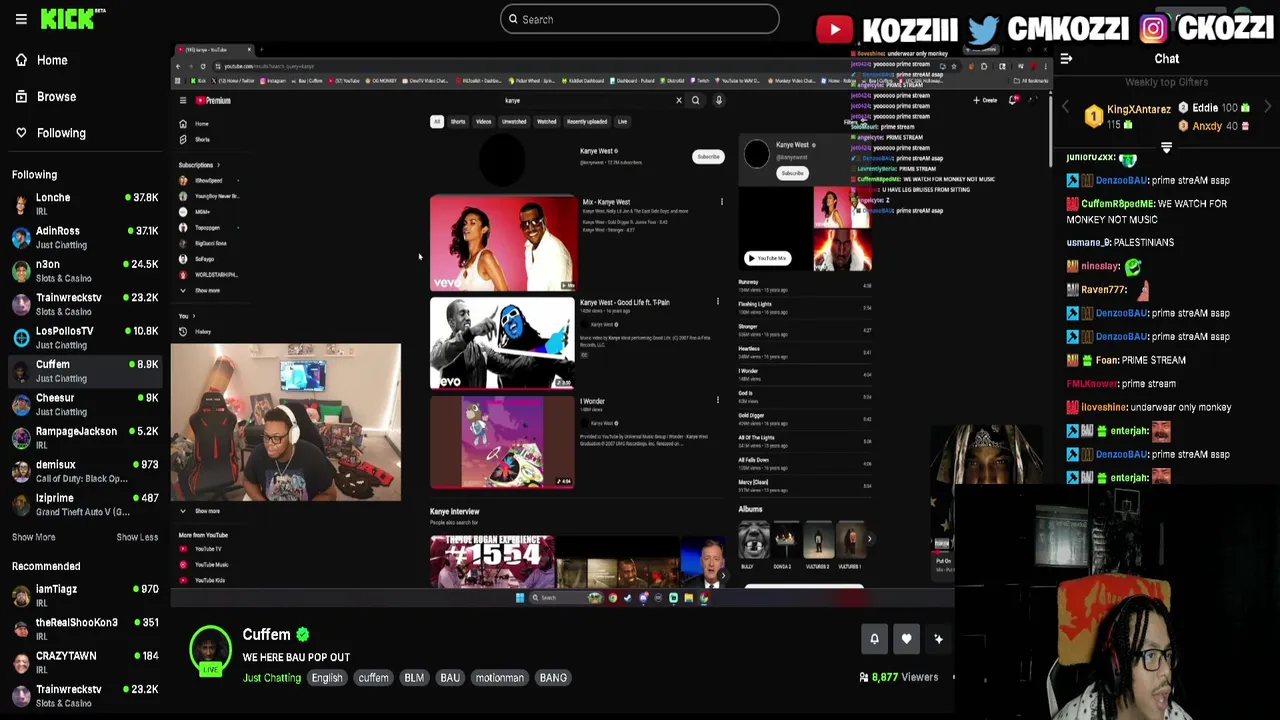
Task: Play the YouTube Mix button
Action: tap(767, 258)
